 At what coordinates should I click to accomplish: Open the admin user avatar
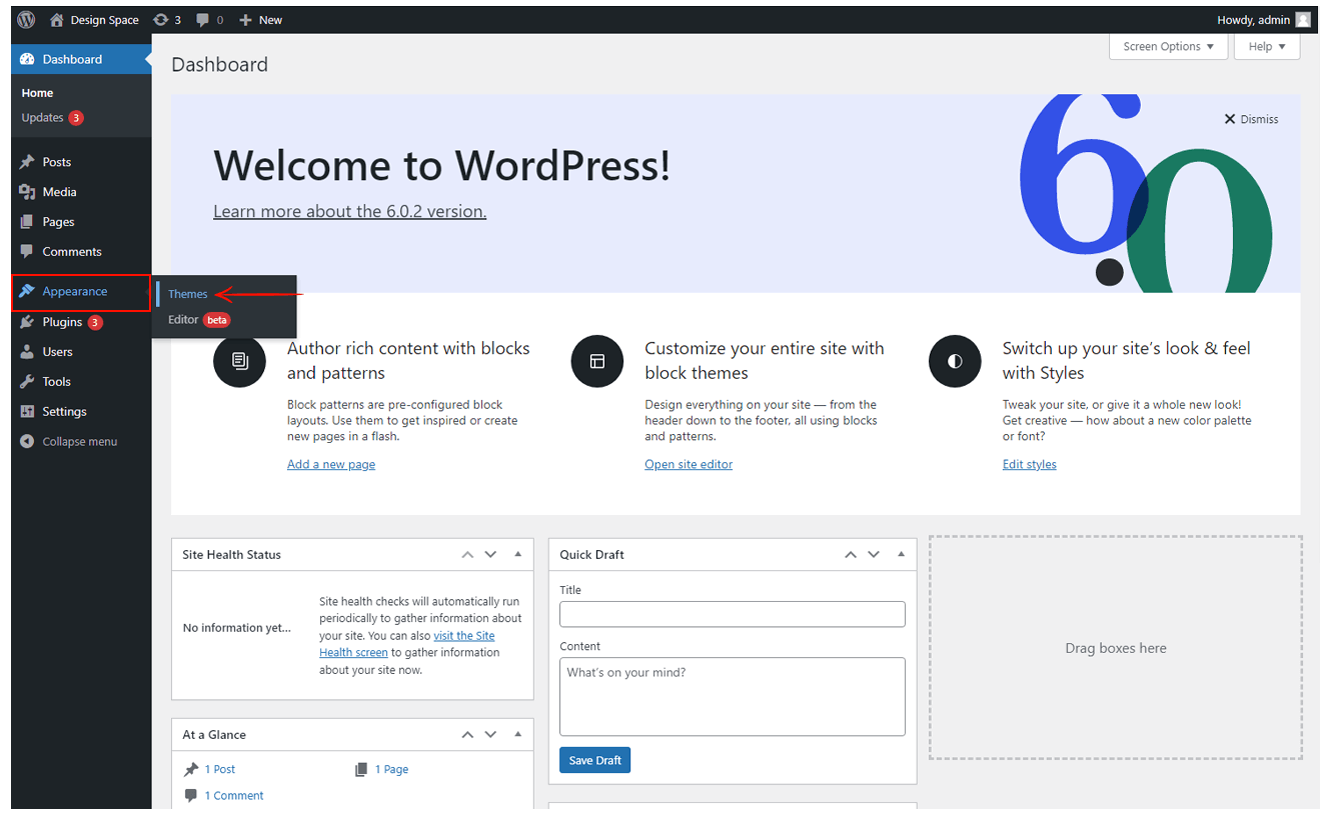[x=1303, y=19]
